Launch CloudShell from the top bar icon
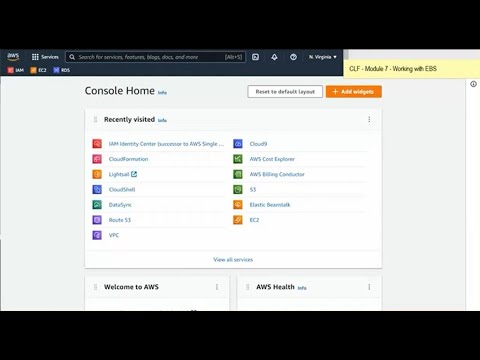This screenshot has width=480, height=360. tap(255, 57)
